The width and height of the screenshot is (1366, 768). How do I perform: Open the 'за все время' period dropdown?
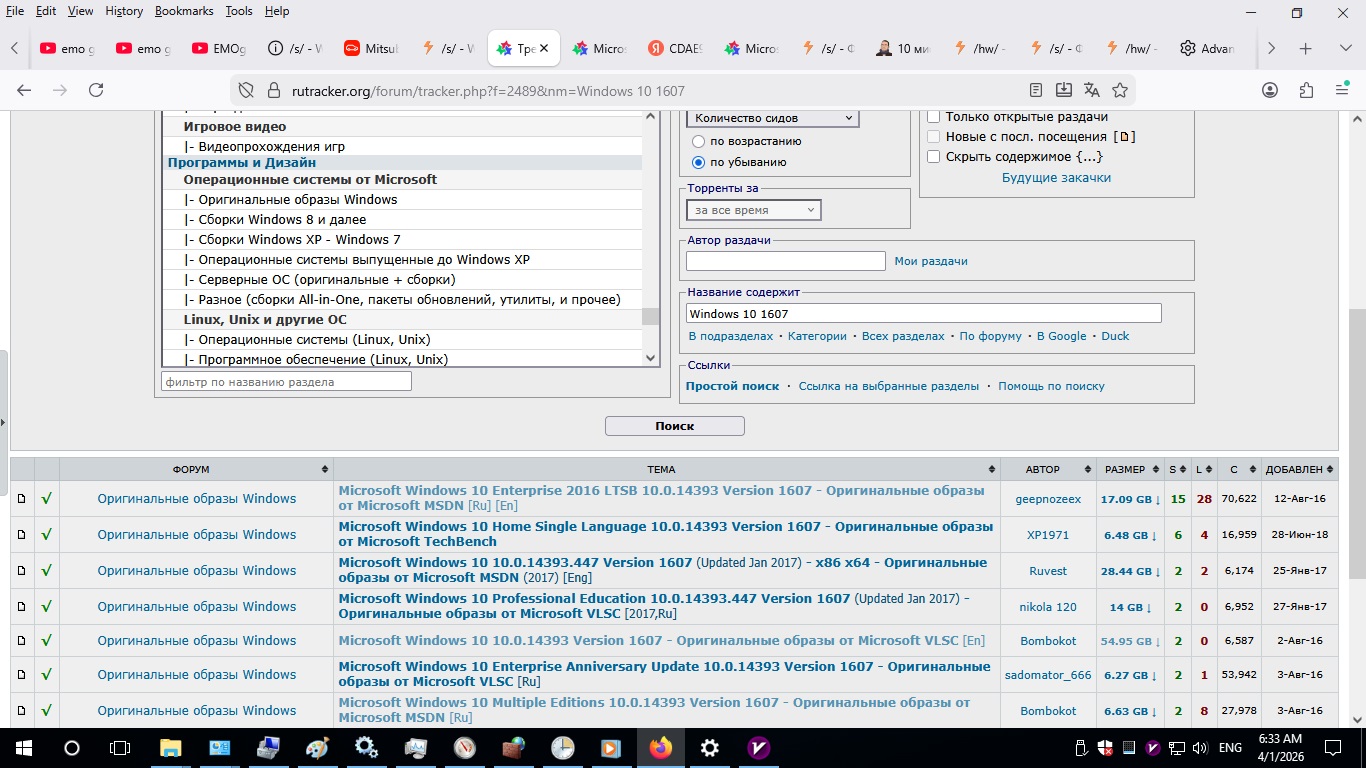tap(754, 210)
